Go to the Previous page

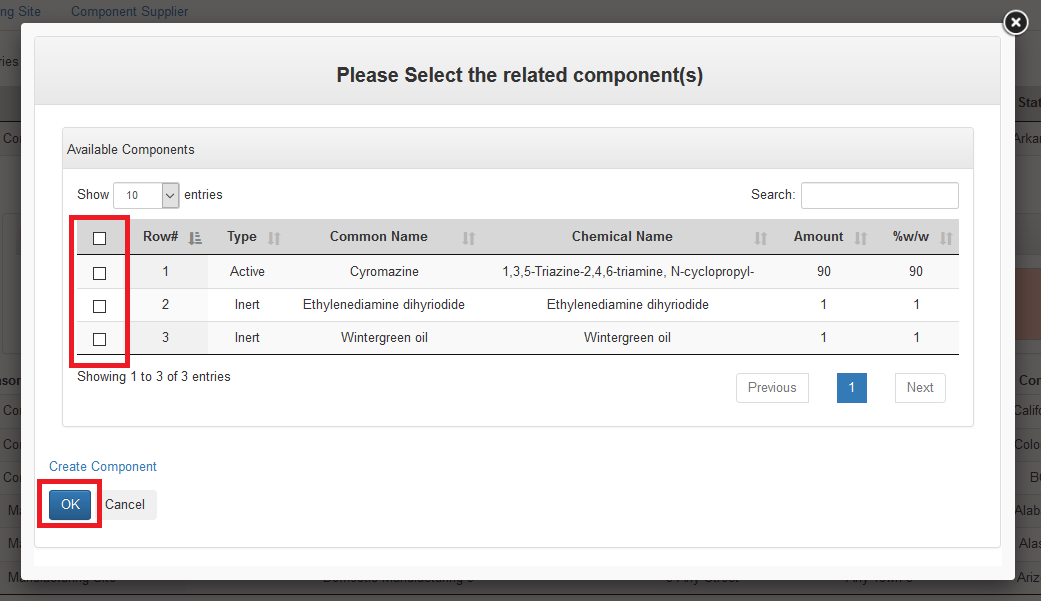pos(772,388)
